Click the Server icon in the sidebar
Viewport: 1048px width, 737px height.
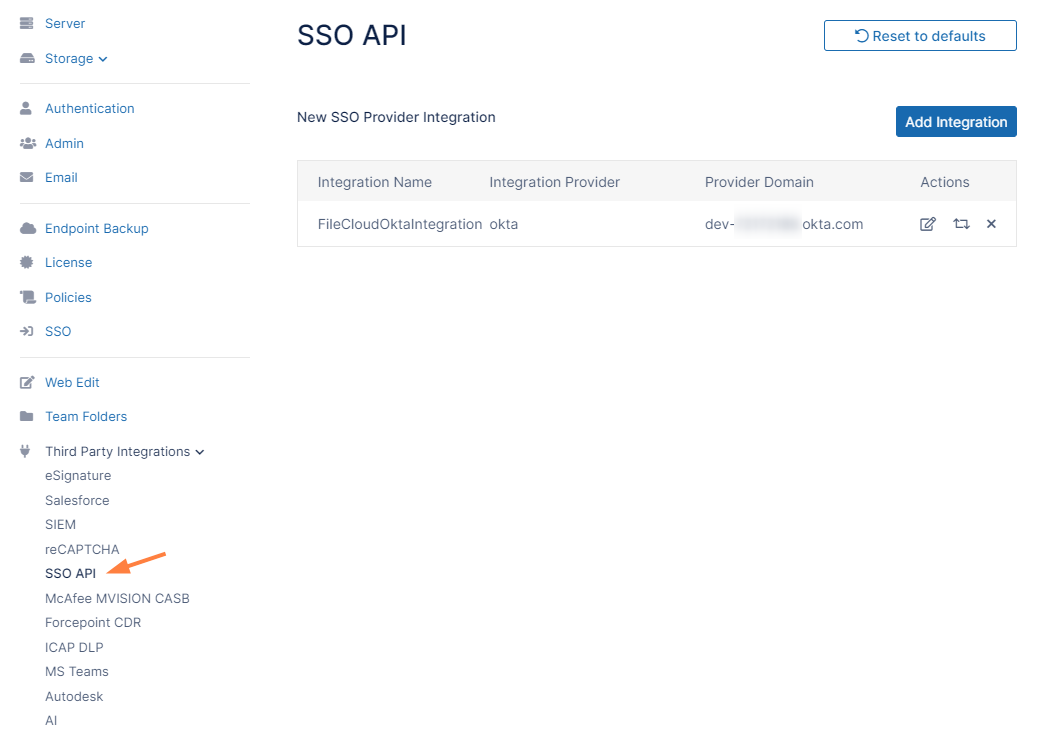coord(27,23)
